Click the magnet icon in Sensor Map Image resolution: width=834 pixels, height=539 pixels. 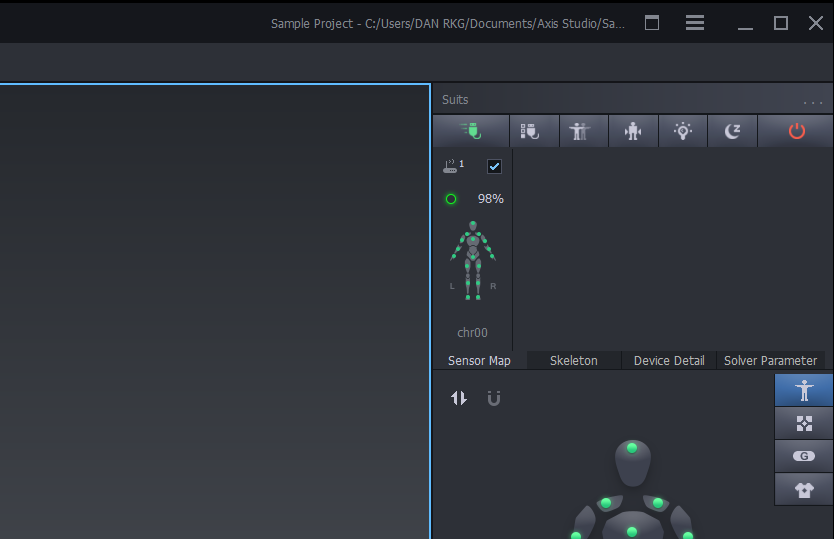coord(494,398)
